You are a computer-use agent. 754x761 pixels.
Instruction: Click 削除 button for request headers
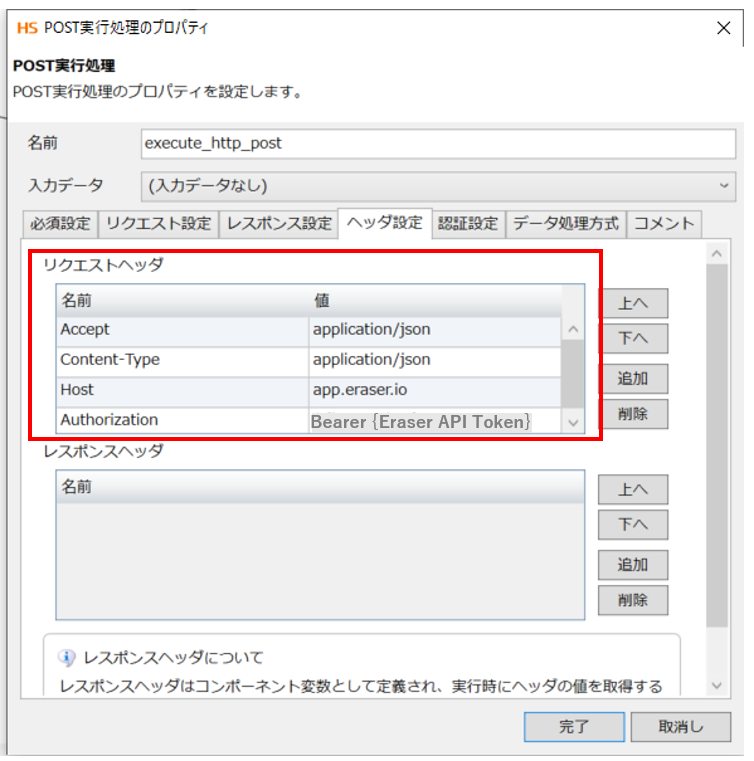633,414
